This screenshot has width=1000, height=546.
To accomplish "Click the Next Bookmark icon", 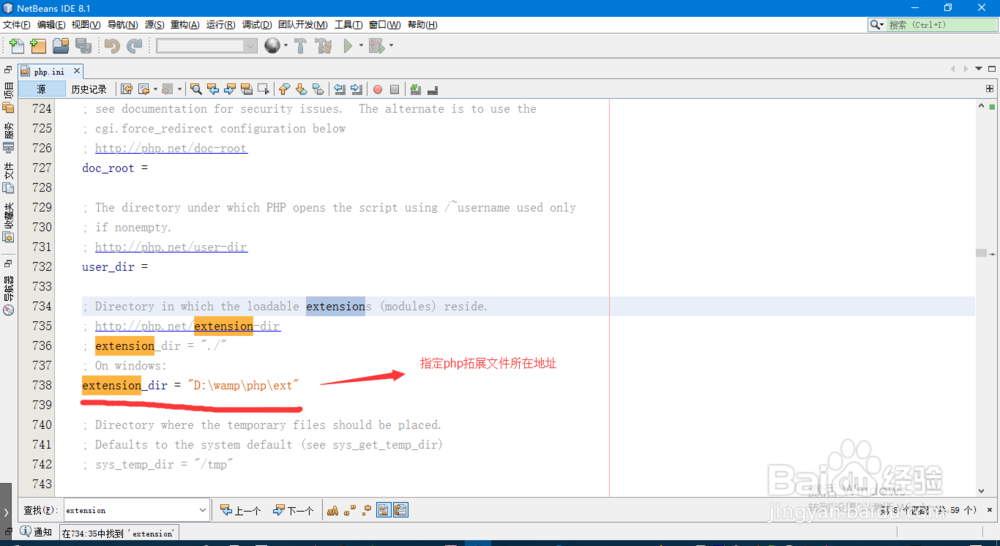I will [x=301, y=89].
